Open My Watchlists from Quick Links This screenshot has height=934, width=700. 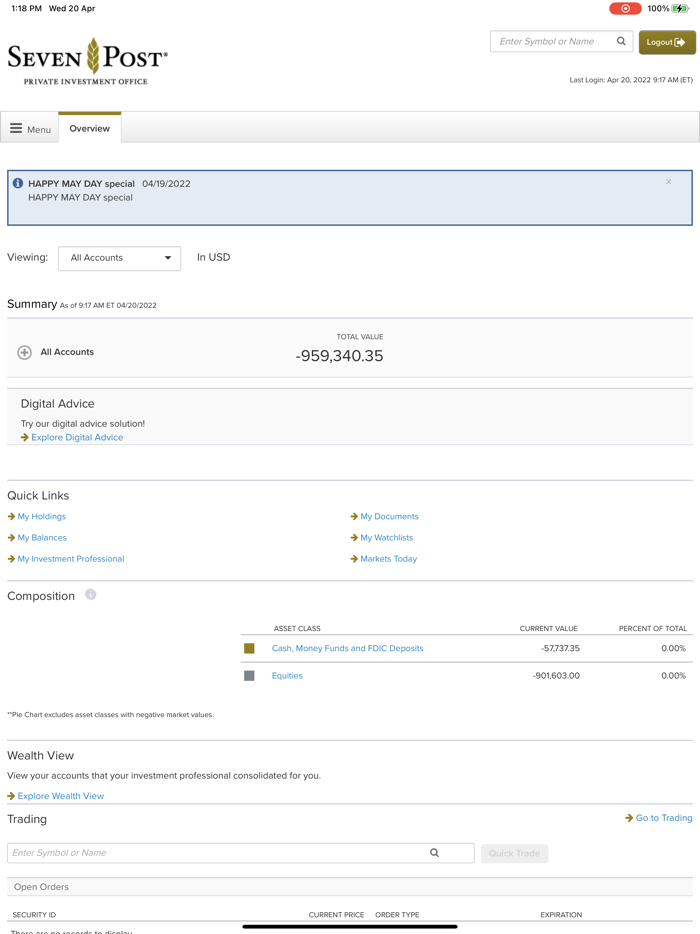point(388,537)
